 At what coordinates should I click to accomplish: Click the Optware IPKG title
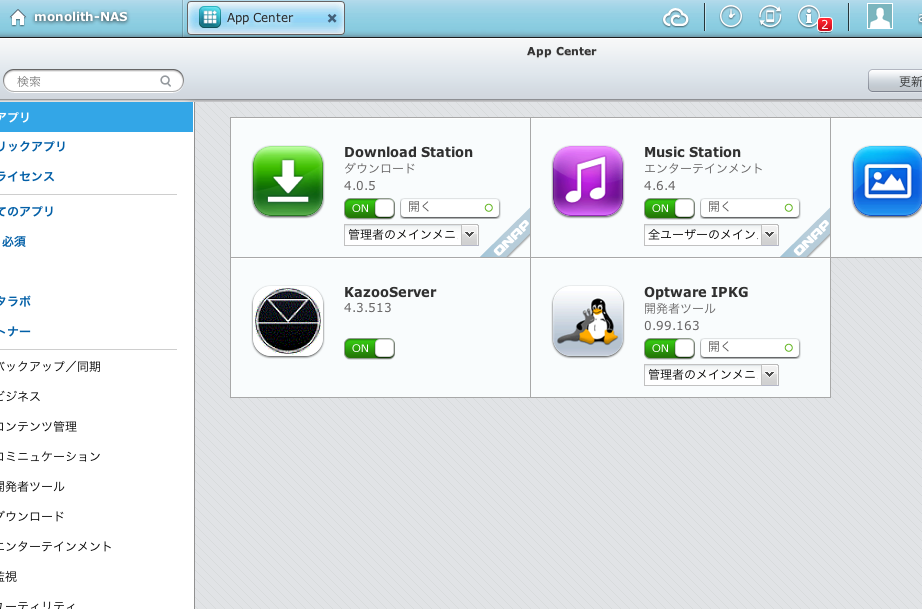point(696,292)
